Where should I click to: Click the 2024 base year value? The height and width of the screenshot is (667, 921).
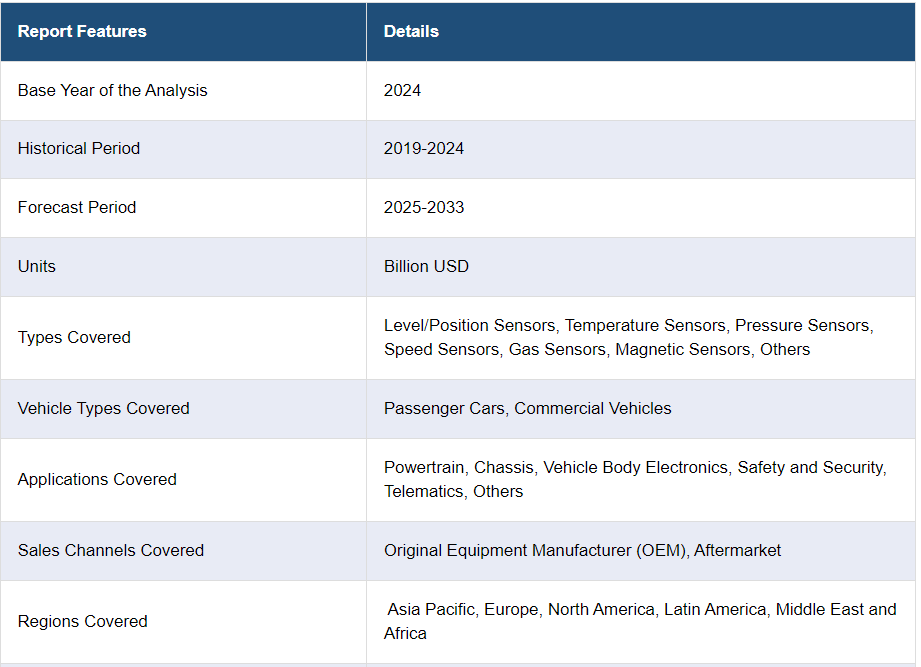pos(402,90)
